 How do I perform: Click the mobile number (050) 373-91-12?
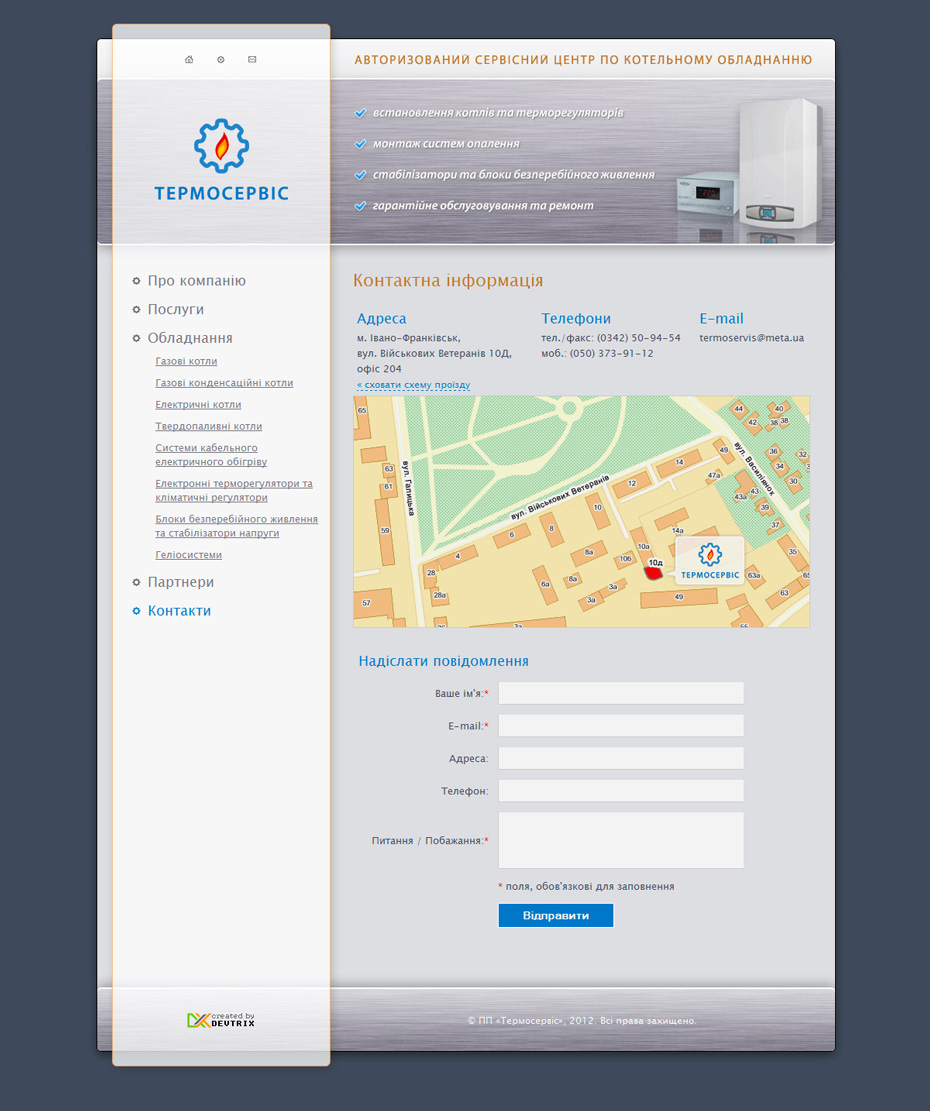611,354
